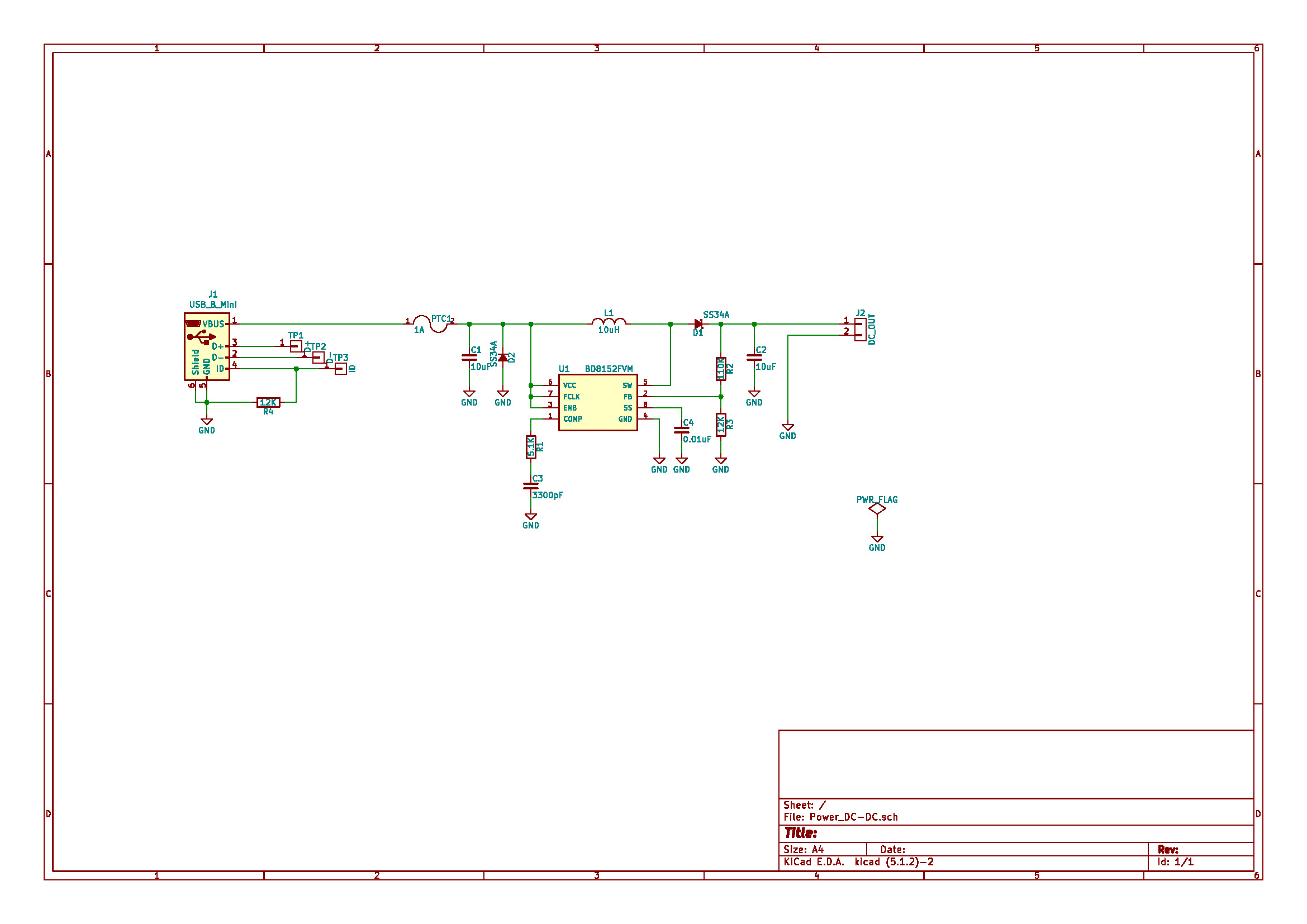Click capacitor C4 0.01uF symbol
Image resolution: width=1307 pixels, height=924 pixels.
tap(681, 430)
